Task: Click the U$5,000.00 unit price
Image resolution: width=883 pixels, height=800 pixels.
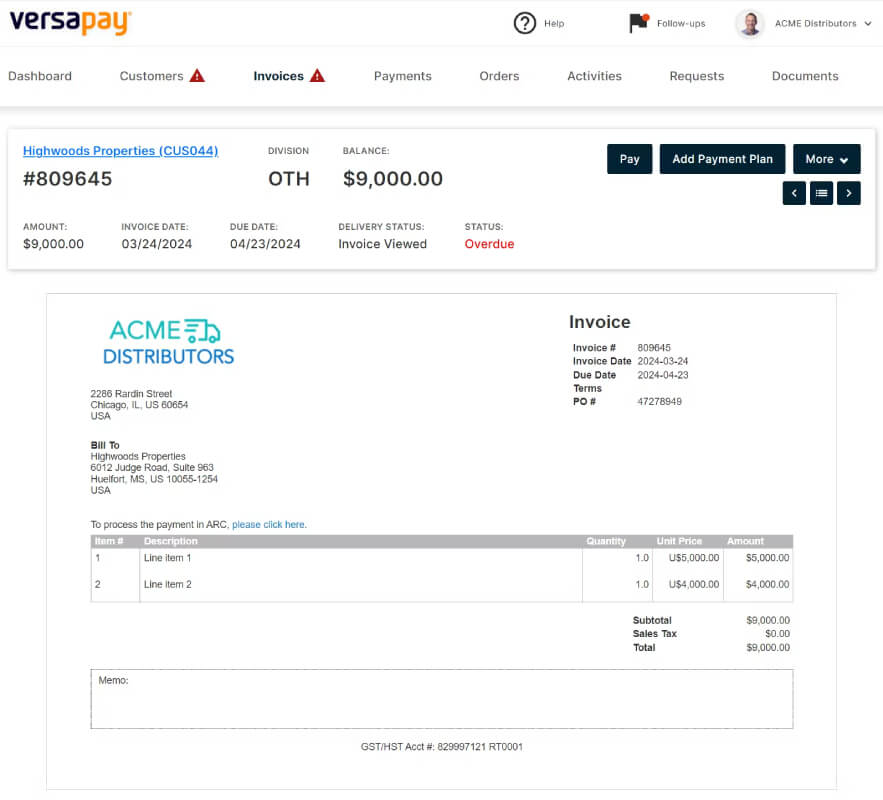Action: [694, 558]
